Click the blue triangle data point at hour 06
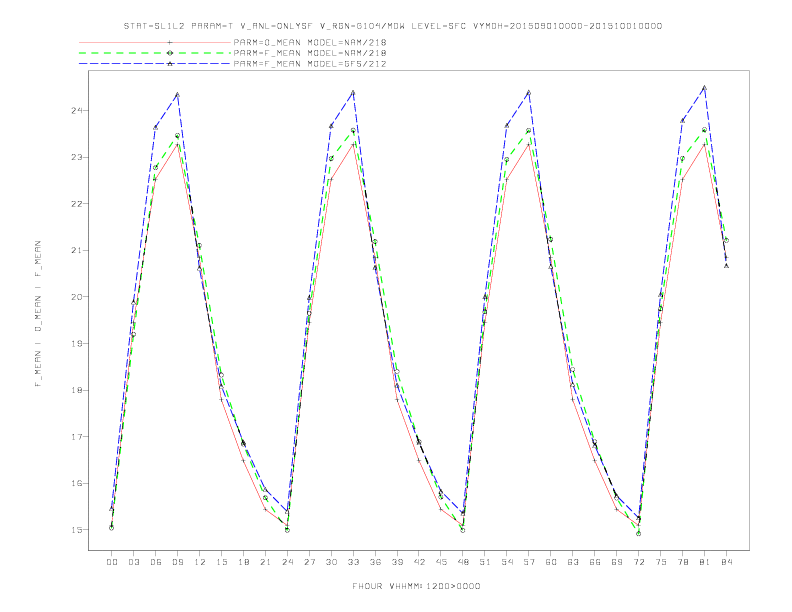This screenshot has height=612, width=792. [156, 127]
